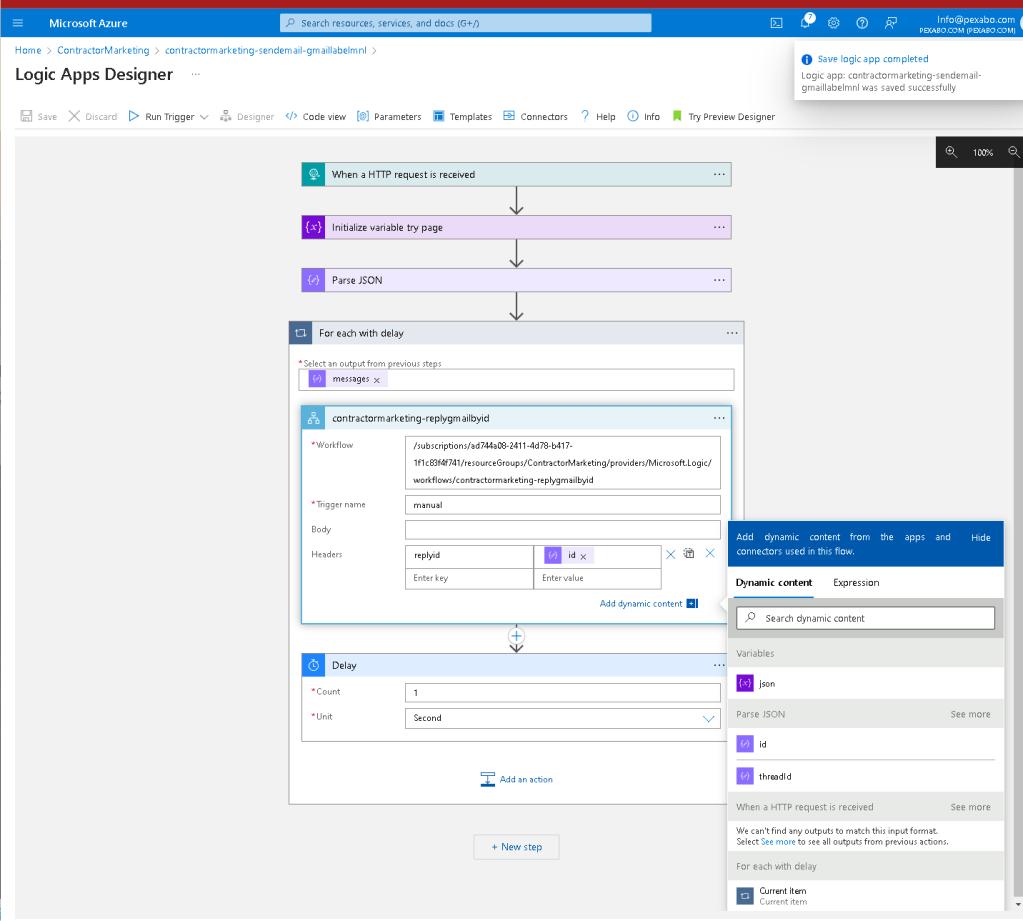Select the Expression tab
The height and width of the screenshot is (921, 1023).
pos(856,582)
